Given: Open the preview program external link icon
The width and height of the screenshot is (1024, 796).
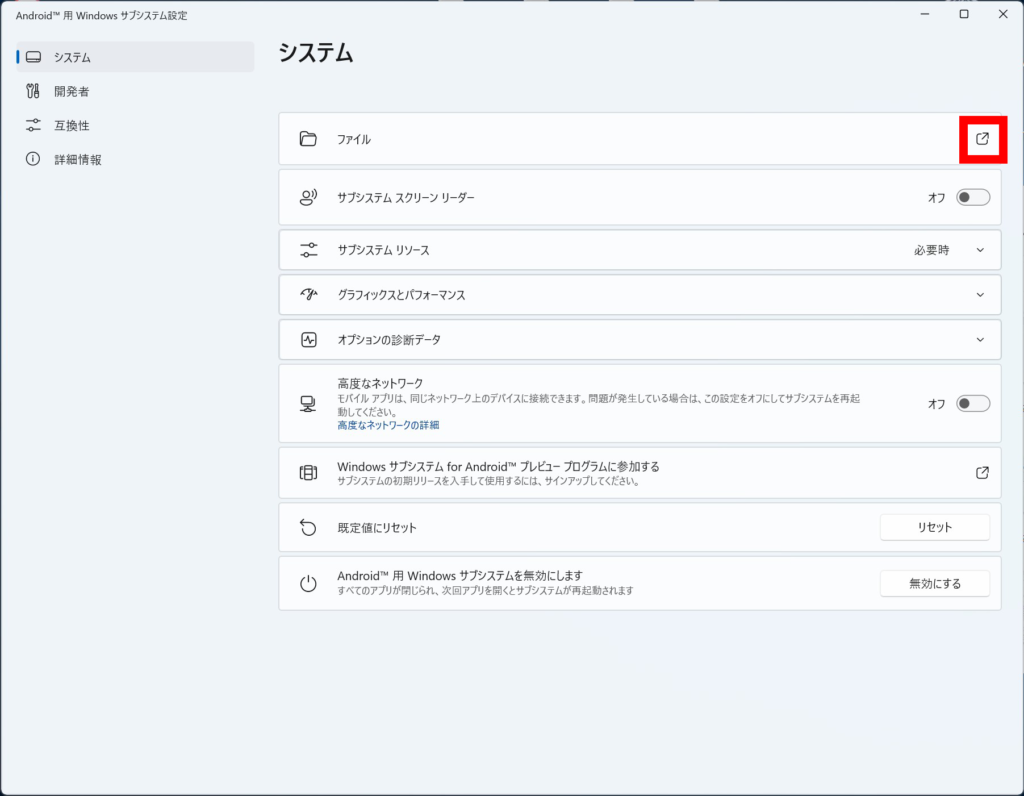Looking at the screenshot, I should click(x=982, y=473).
